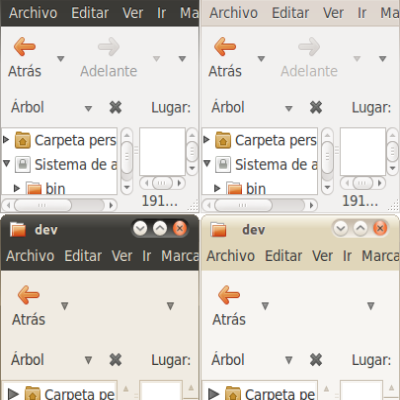Close the Árbol side pane in dark dev window
This screenshot has width=400, height=400.
point(115,360)
